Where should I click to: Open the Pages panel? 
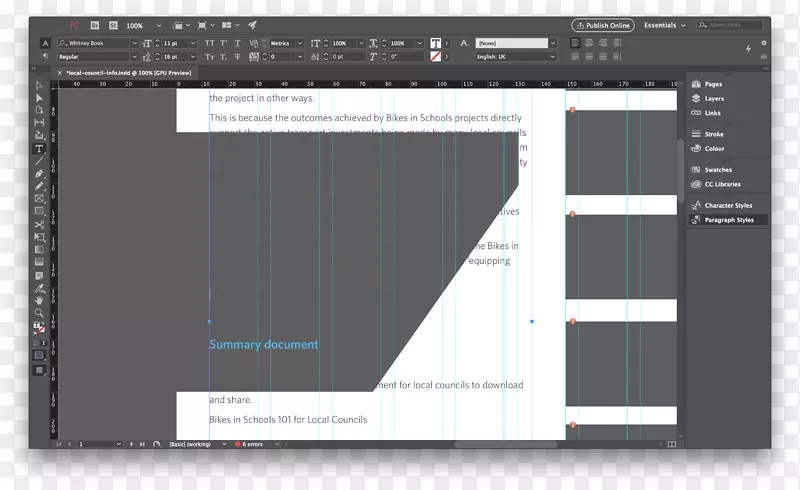coord(712,85)
